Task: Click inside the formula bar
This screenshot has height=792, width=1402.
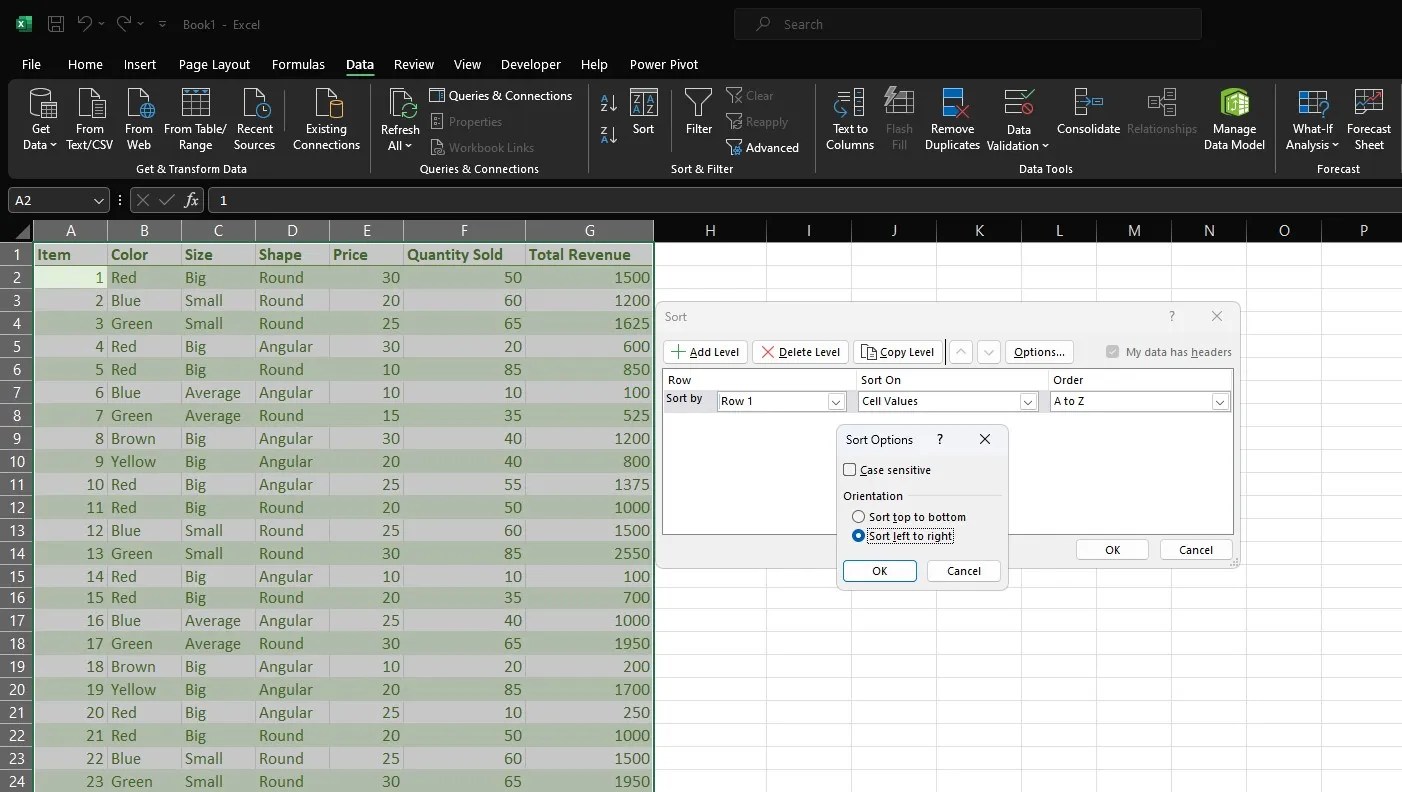Action: click(x=400, y=200)
